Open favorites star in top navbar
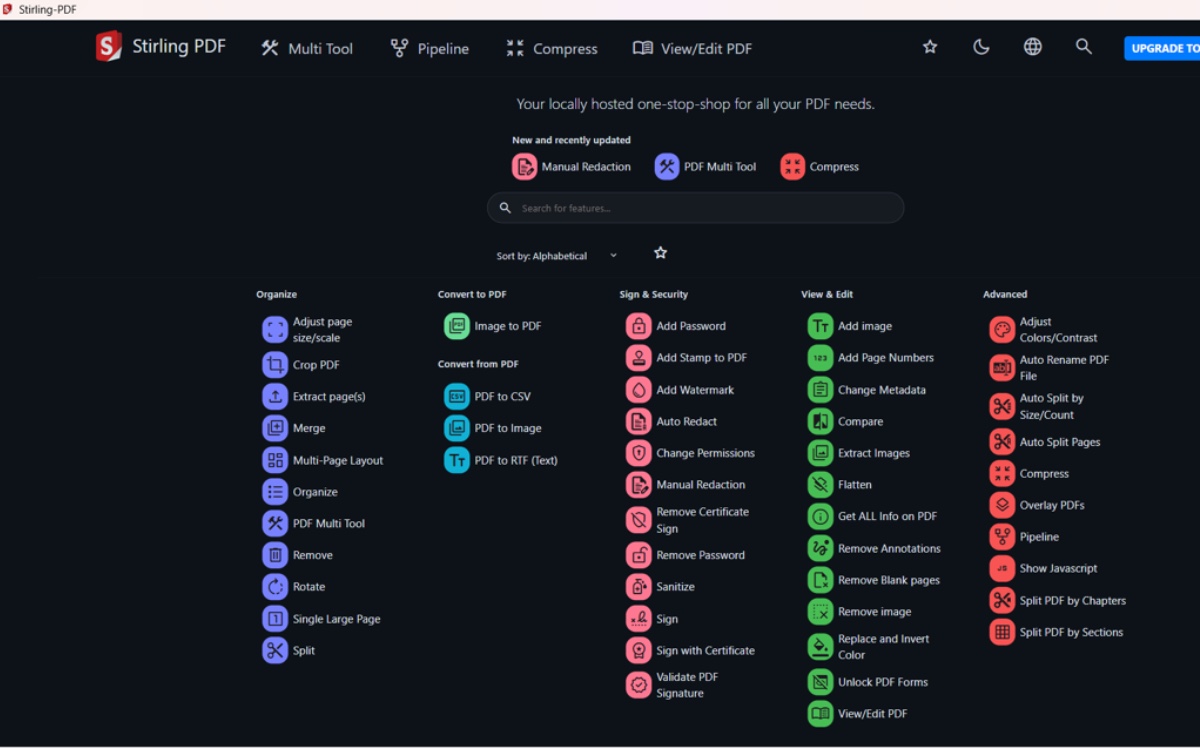 coord(930,47)
